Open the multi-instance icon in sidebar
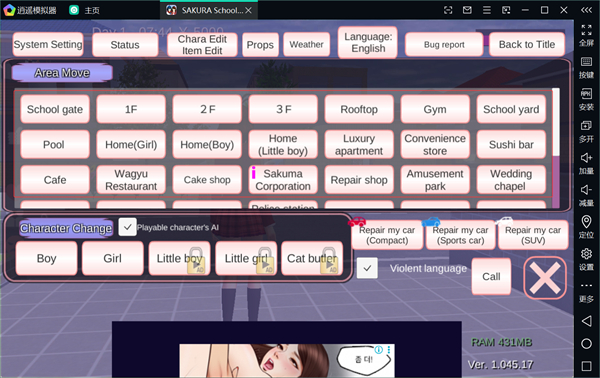 pos(586,125)
